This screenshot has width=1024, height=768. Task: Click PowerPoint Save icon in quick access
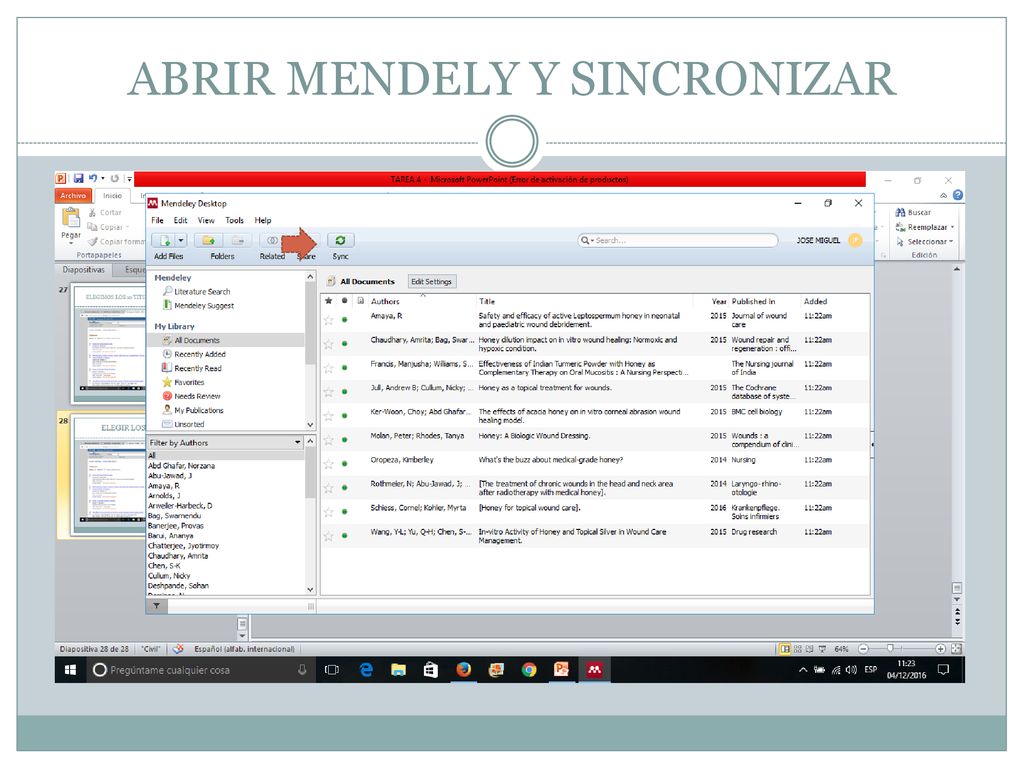coord(78,178)
